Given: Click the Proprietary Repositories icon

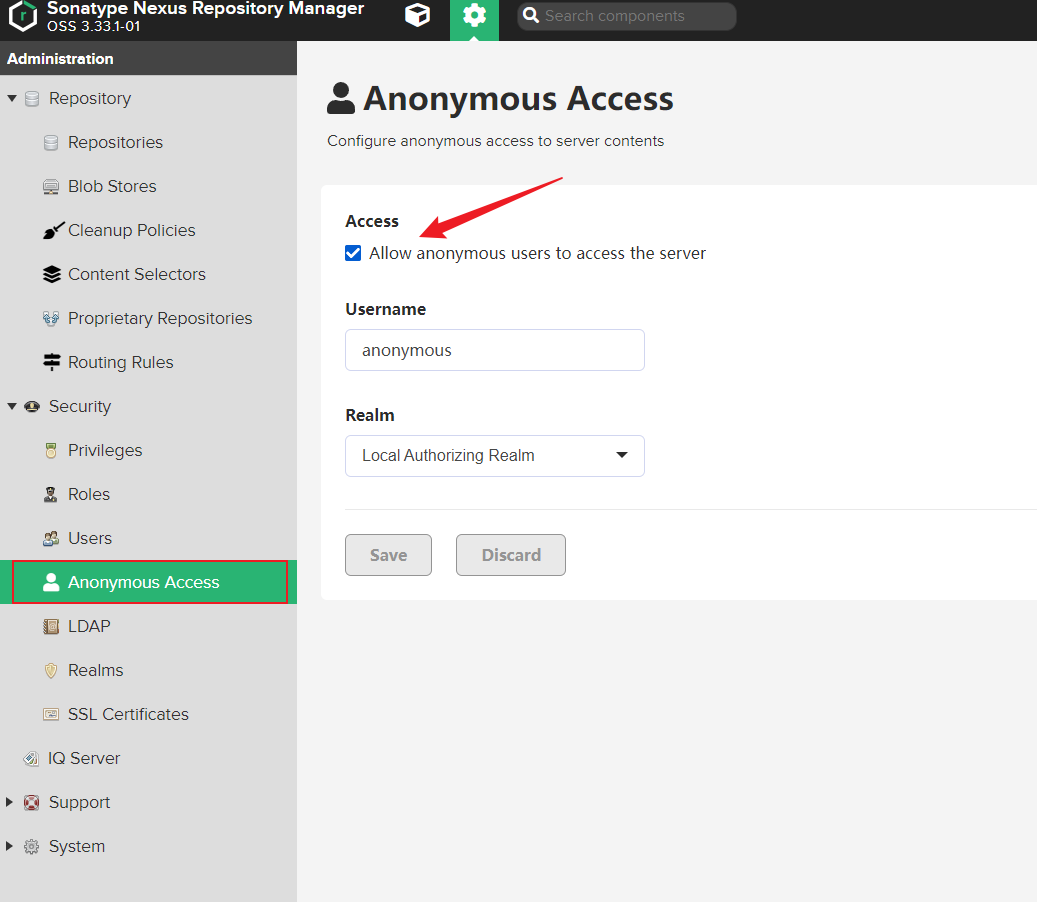Looking at the screenshot, I should [x=51, y=319].
